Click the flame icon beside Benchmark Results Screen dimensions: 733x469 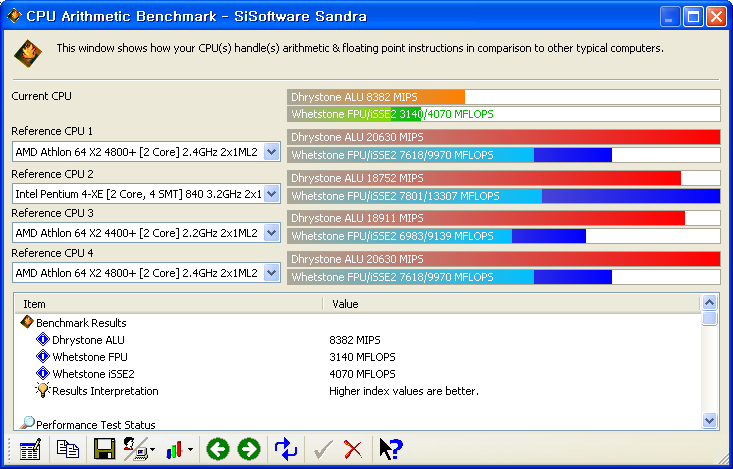click(x=27, y=322)
